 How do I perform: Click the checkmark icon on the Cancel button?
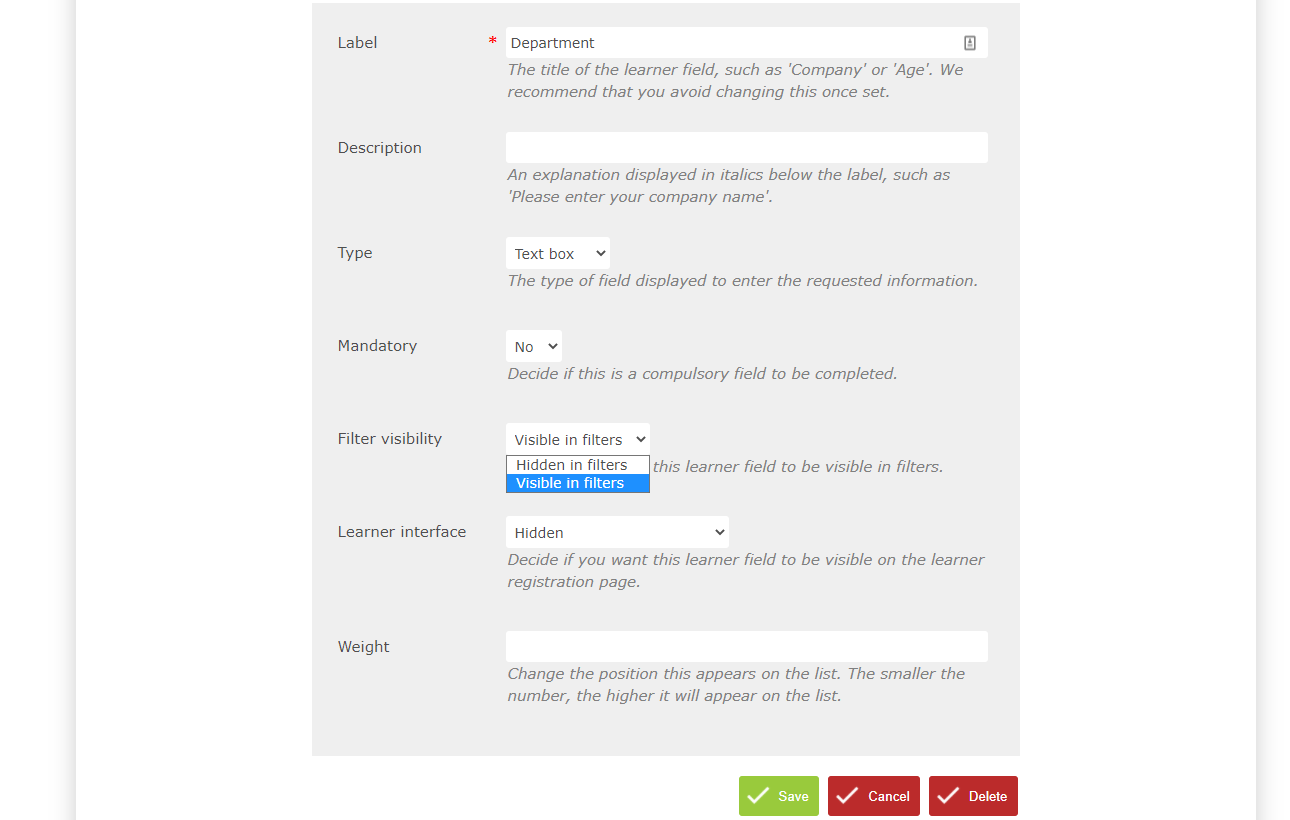pyautogui.click(x=849, y=795)
